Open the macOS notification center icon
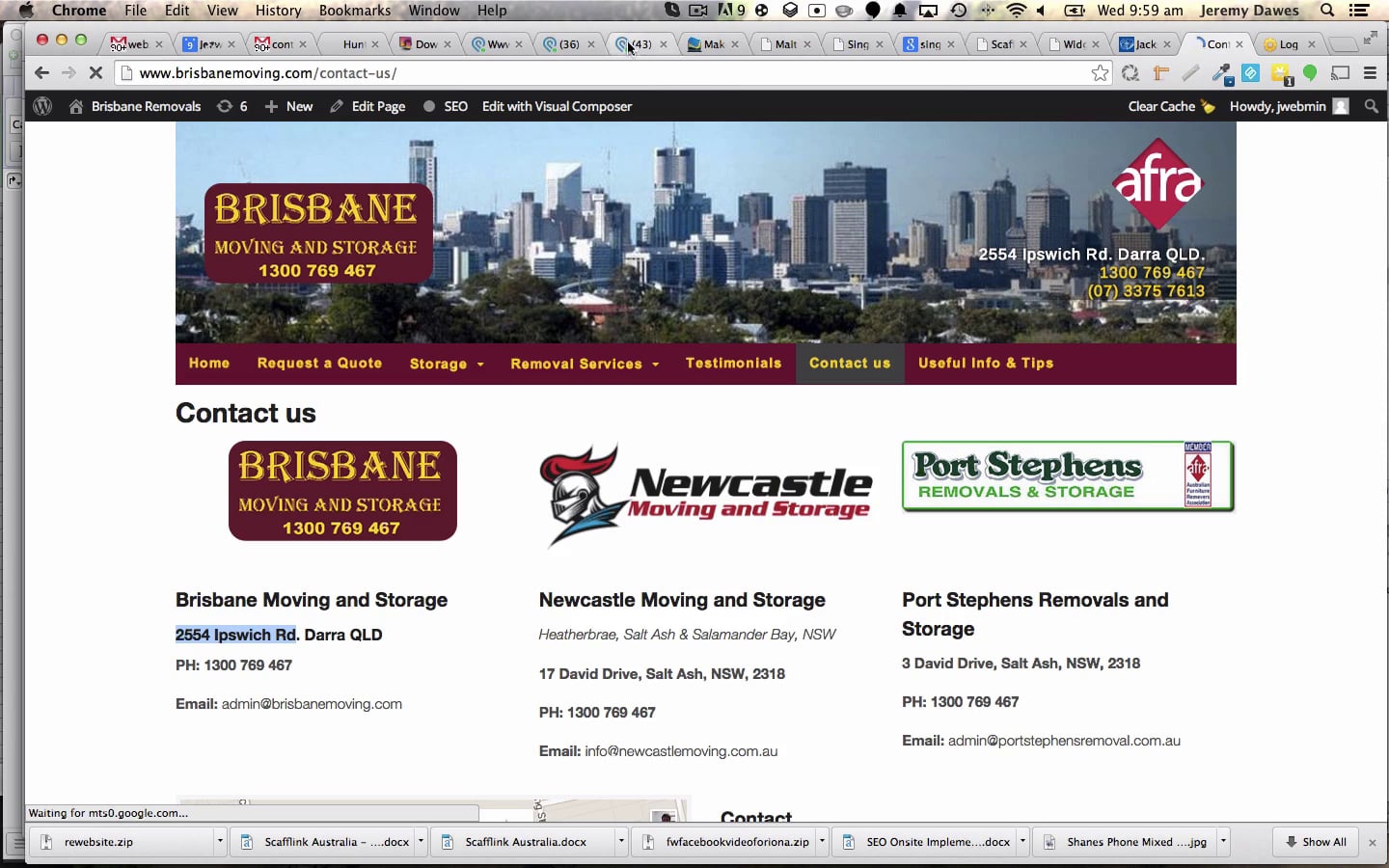This screenshot has width=1389, height=868. [1360, 11]
